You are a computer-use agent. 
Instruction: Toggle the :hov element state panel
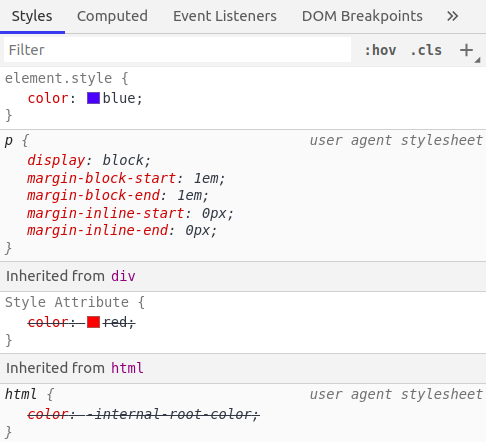[x=380, y=50]
